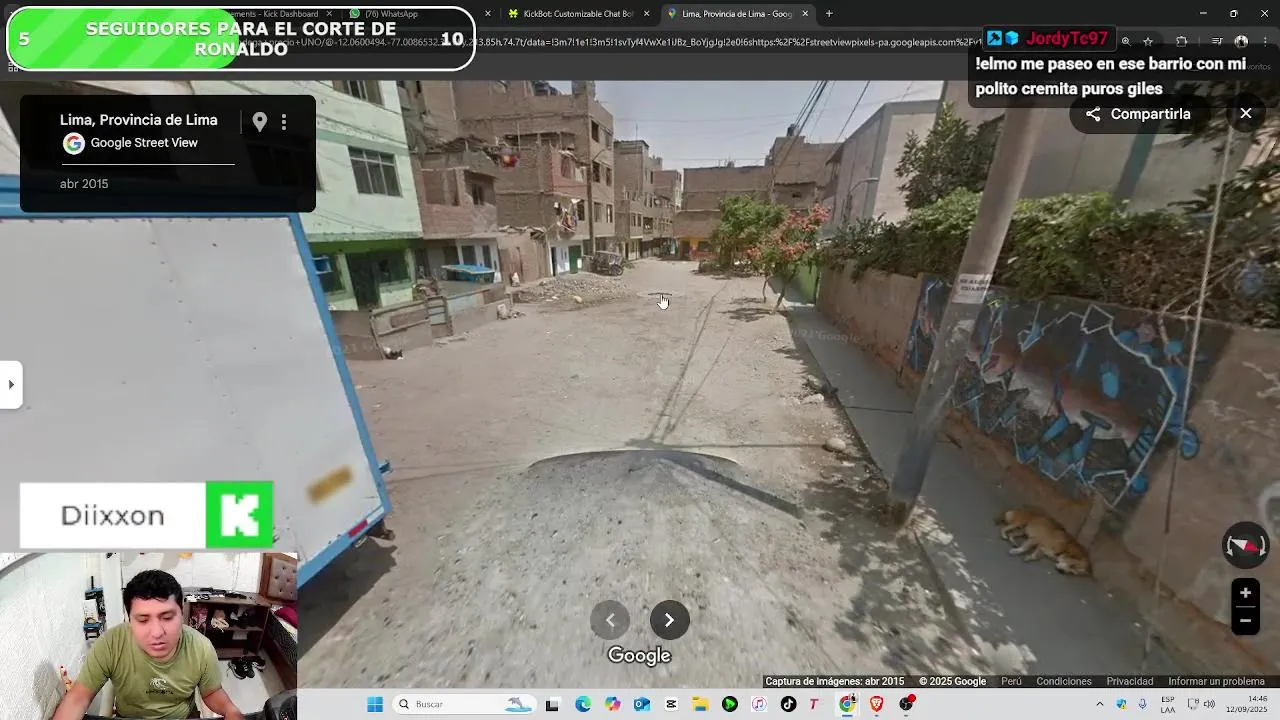Open Copilot from the taskbar
This screenshot has height=720, width=1280.
tap(612, 705)
